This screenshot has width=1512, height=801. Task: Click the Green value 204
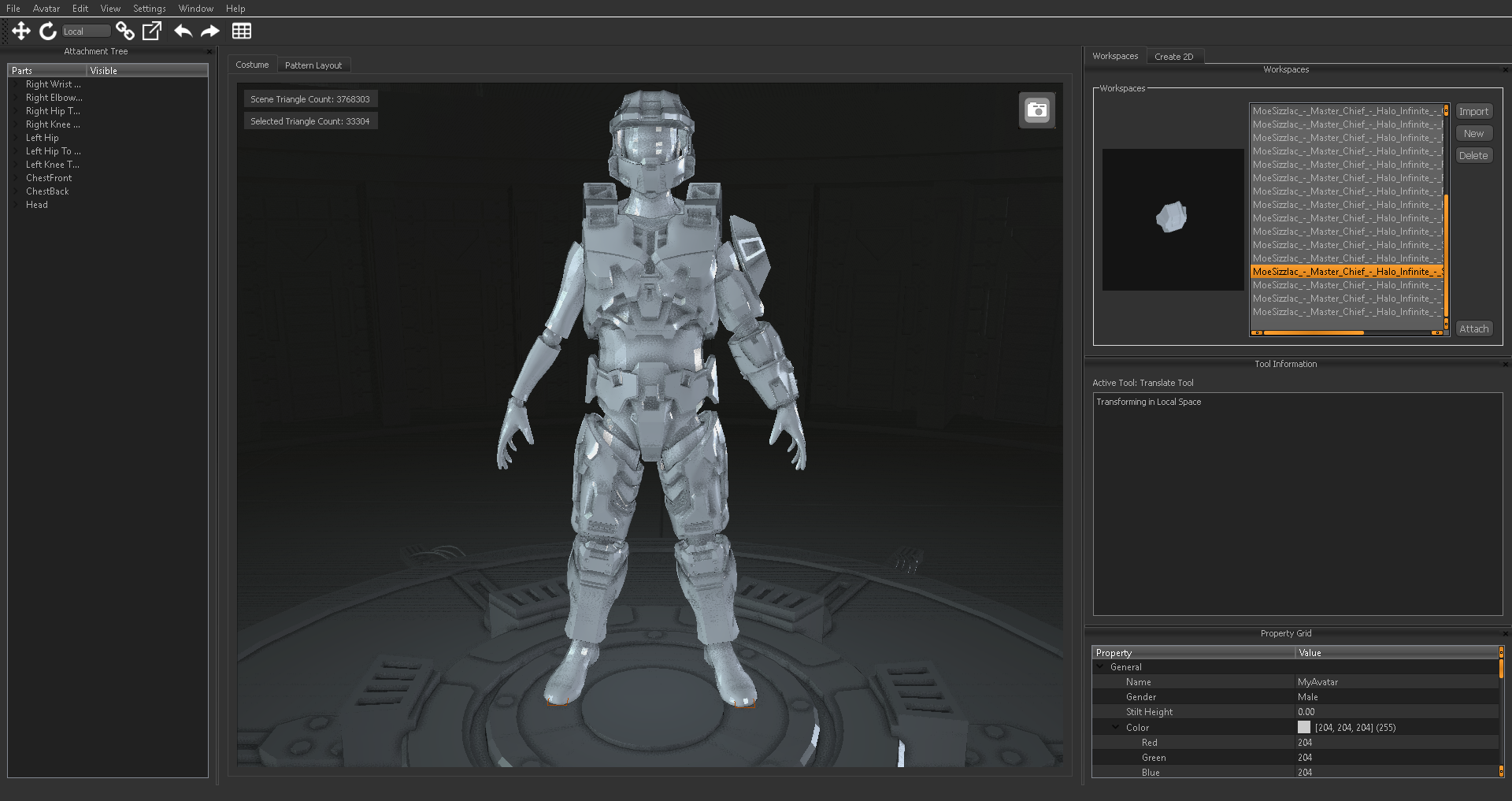click(1397, 758)
